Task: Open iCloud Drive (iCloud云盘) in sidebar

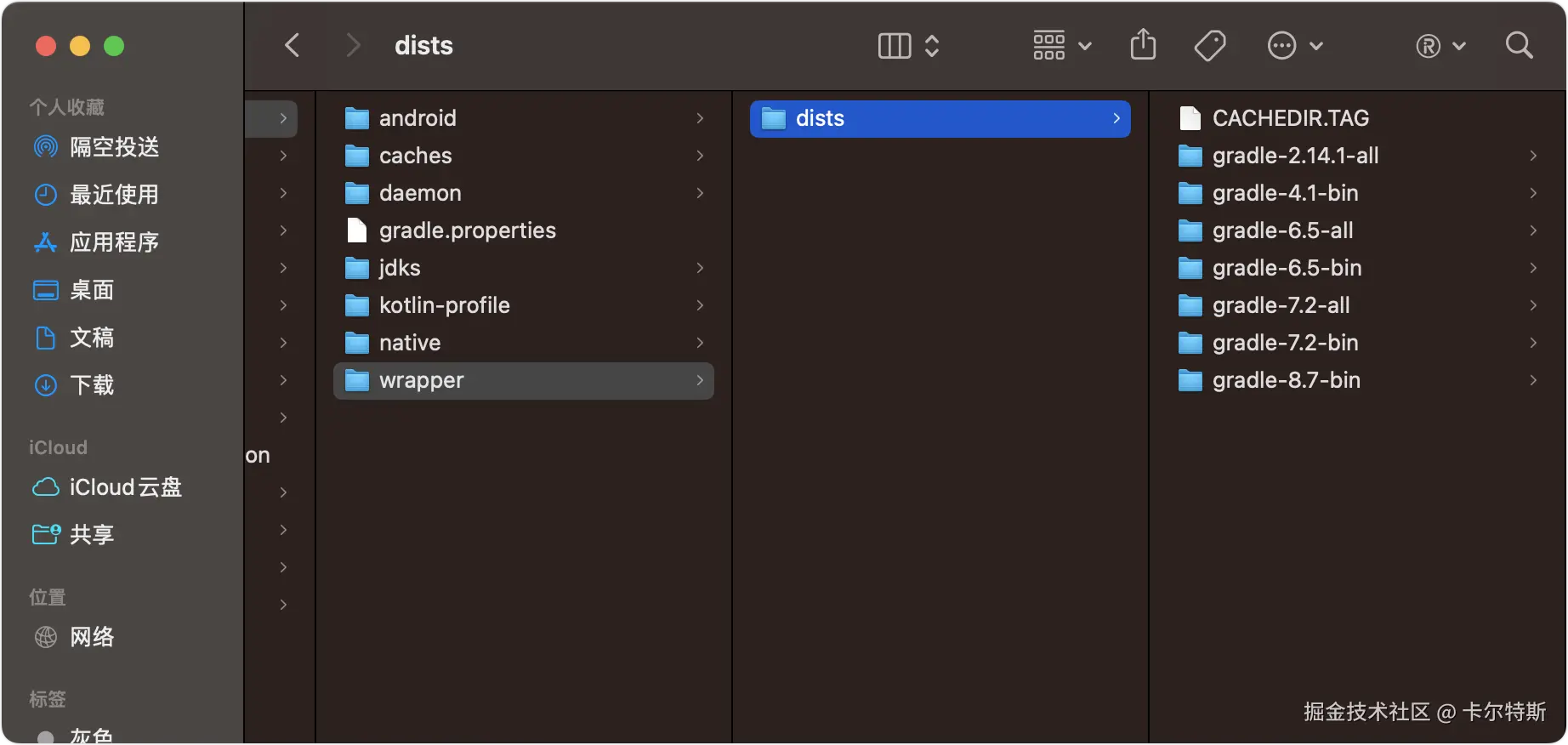Action: tap(125, 487)
